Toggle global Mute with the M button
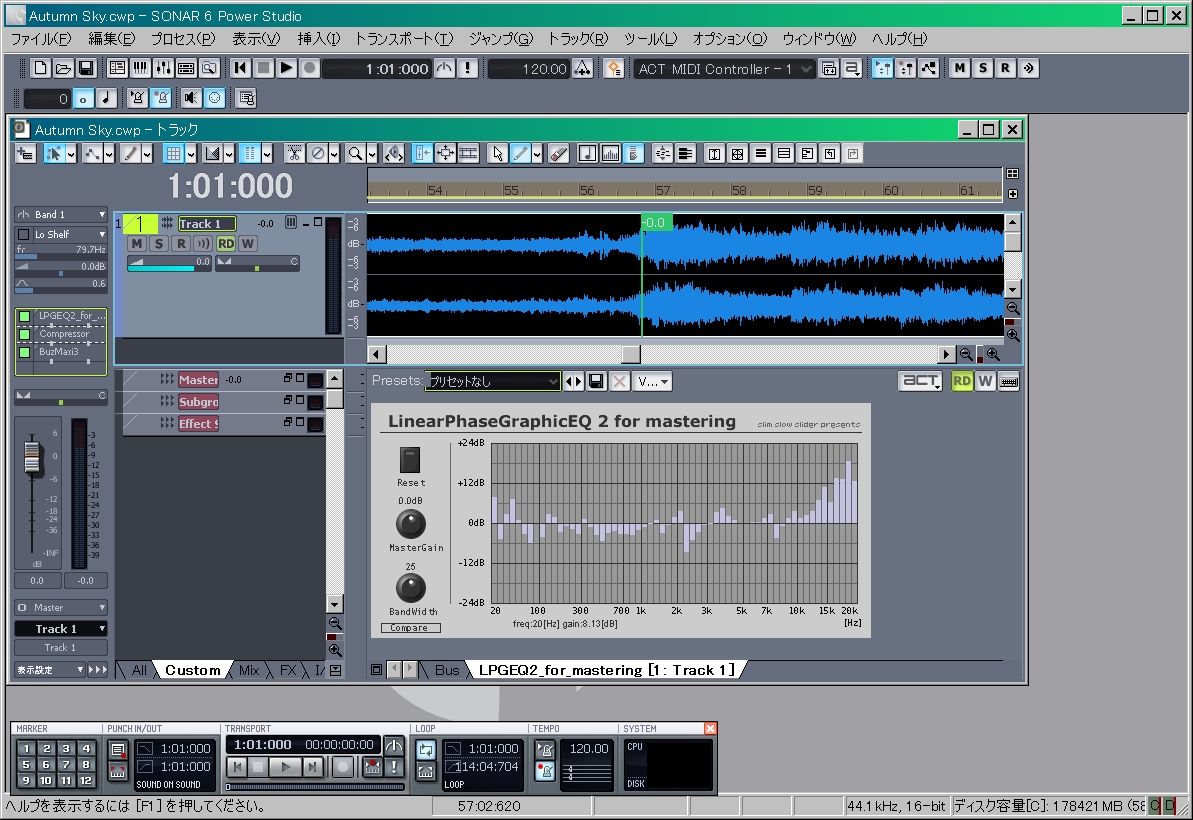The height and width of the screenshot is (820, 1193). [x=959, y=68]
